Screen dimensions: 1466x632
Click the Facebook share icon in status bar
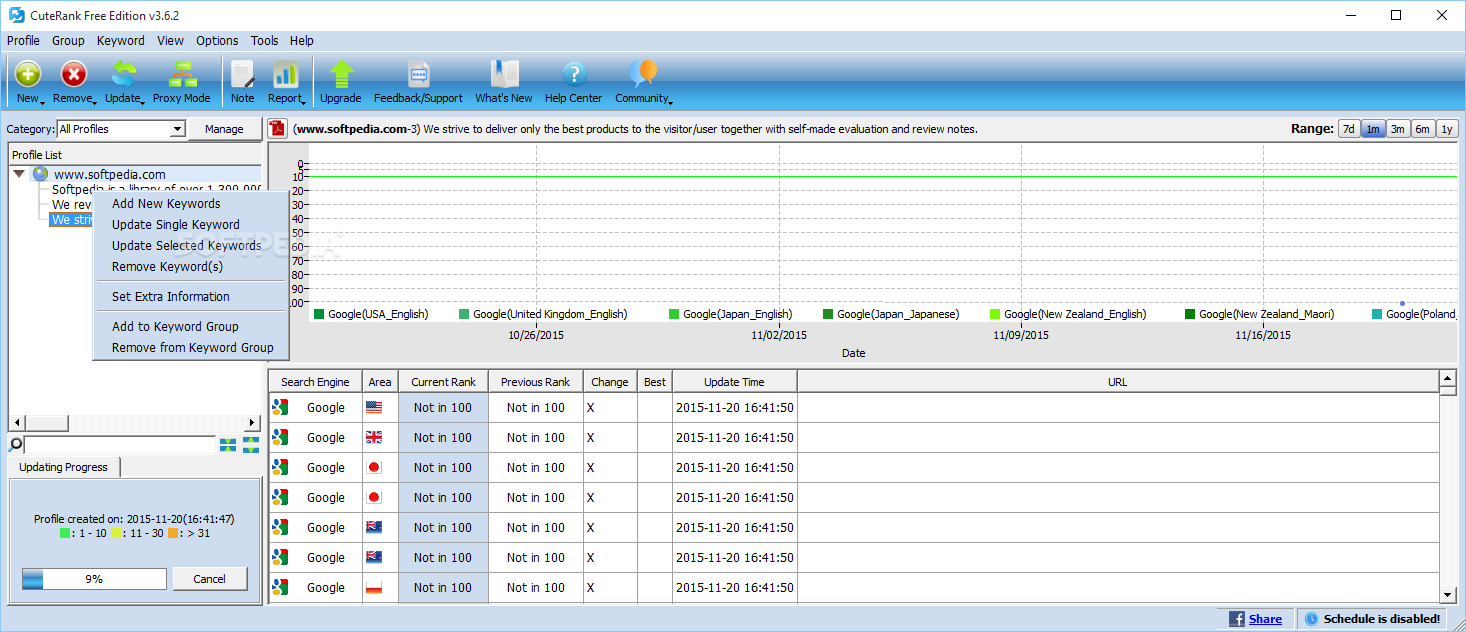1237,619
